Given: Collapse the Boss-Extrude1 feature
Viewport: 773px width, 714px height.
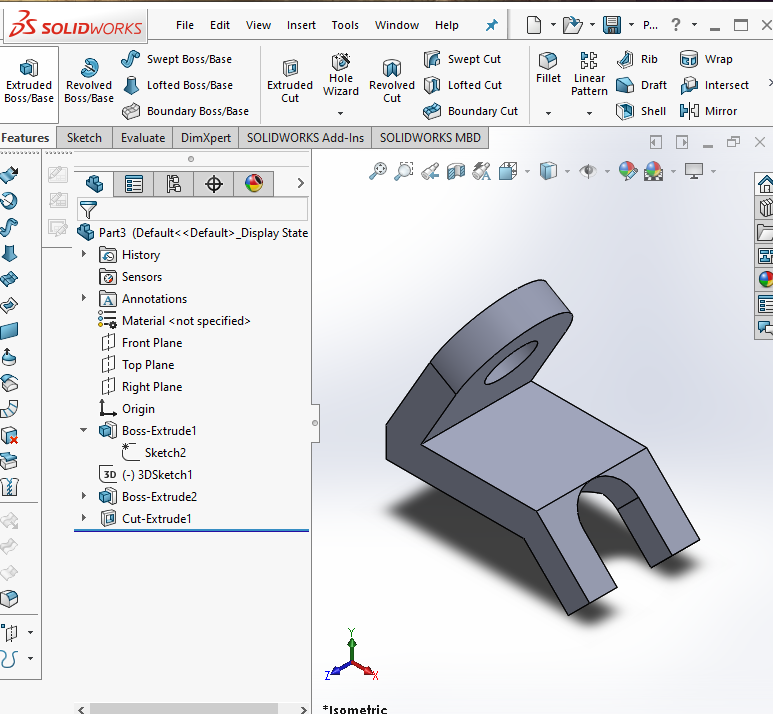Looking at the screenshot, I should click(84, 430).
